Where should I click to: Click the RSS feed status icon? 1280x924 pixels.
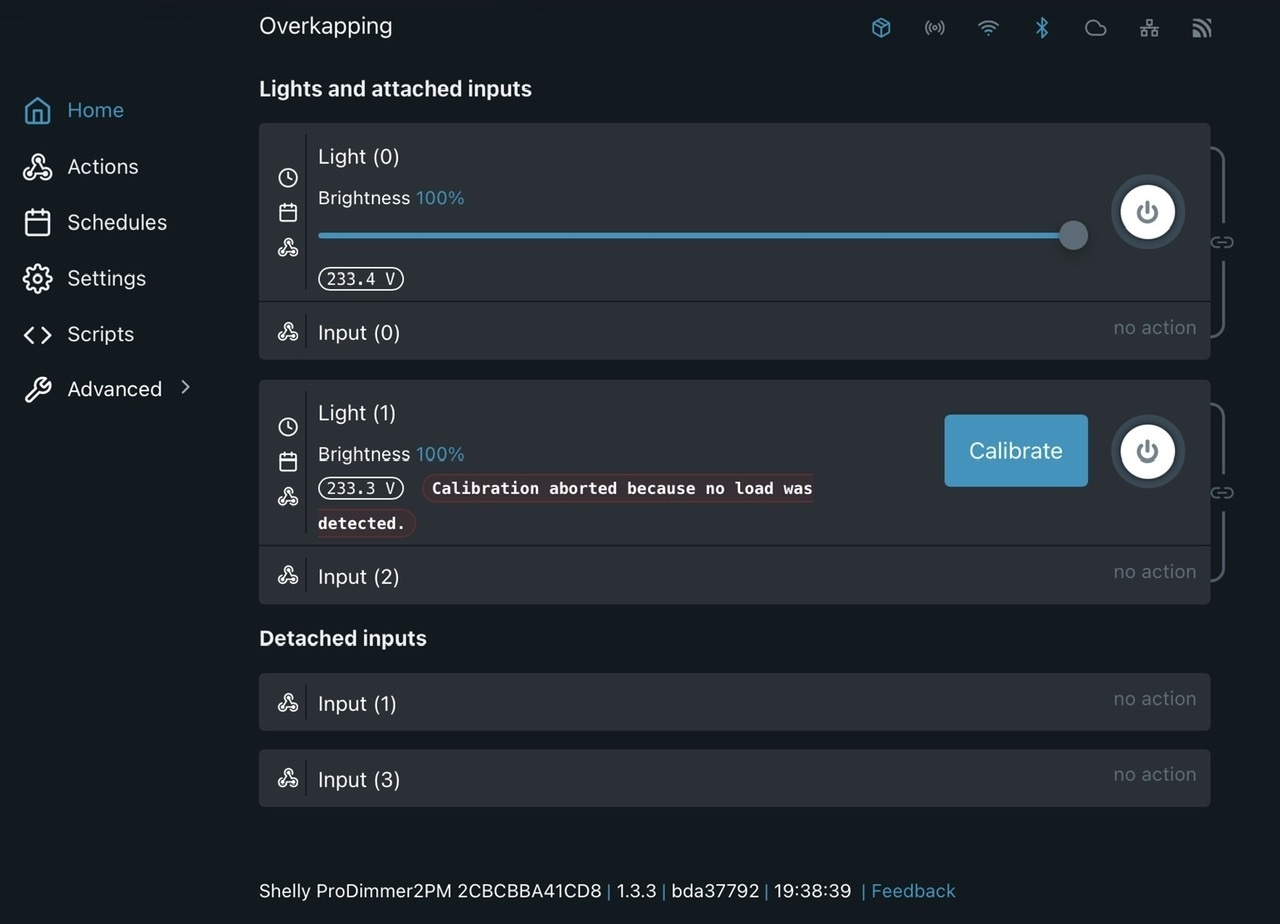pyautogui.click(x=1202, y=28)
